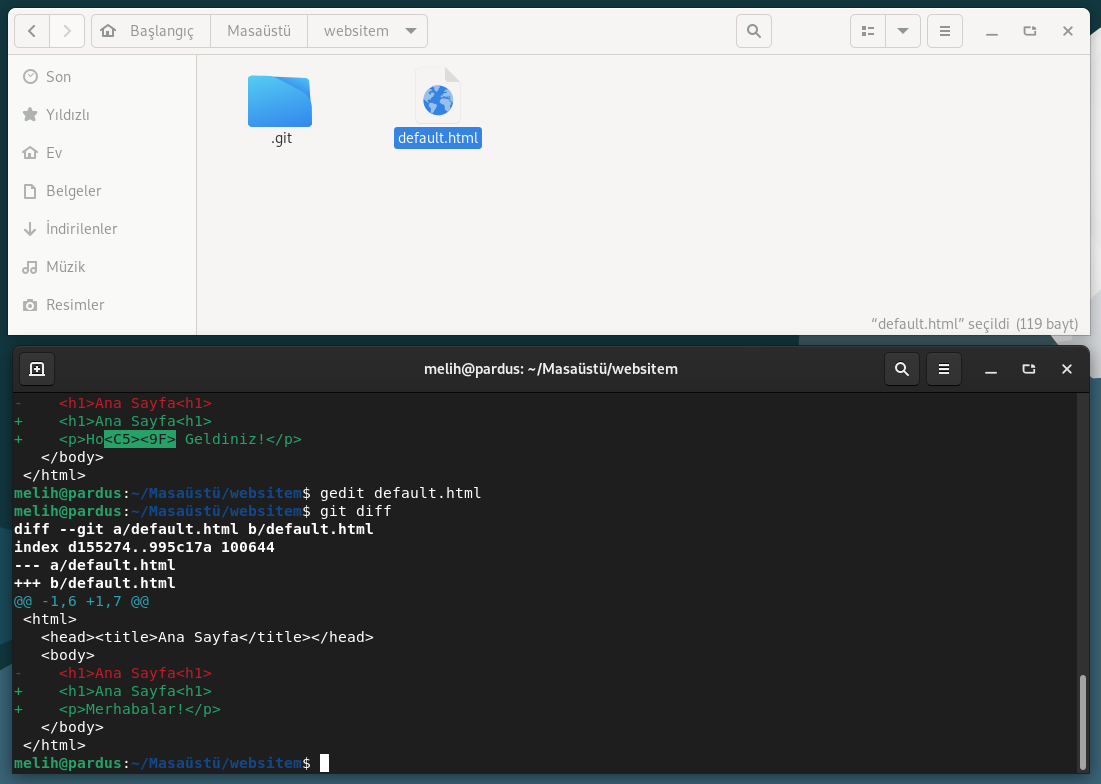1101x784 pixels.
Task: Click the status text '"default.html" seçildi (119 bayt)'
Action: pyautogui.click(x=975, y=324)
